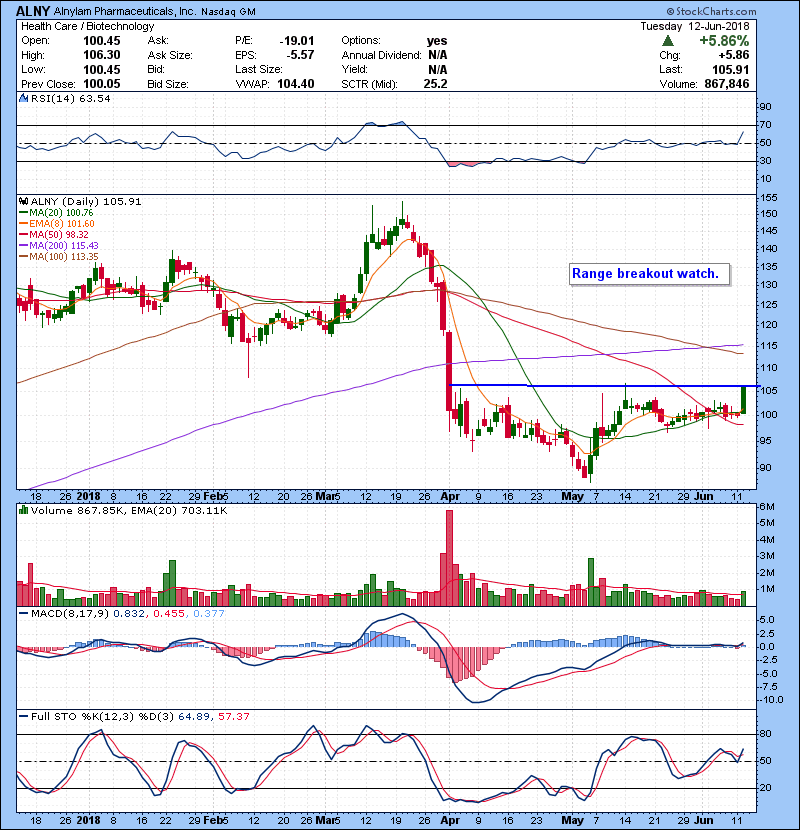The image size is (800, 830).
Task: Click the Chg value +5.86
Action: pos(734,55)
